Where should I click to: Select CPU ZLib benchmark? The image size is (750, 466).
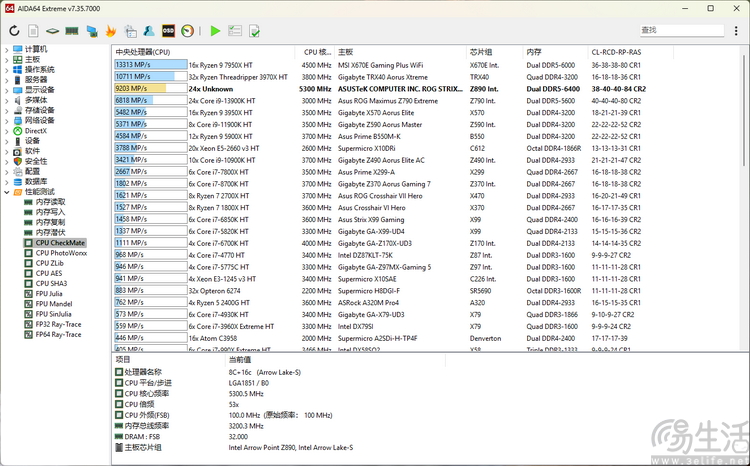coord(49,263)
